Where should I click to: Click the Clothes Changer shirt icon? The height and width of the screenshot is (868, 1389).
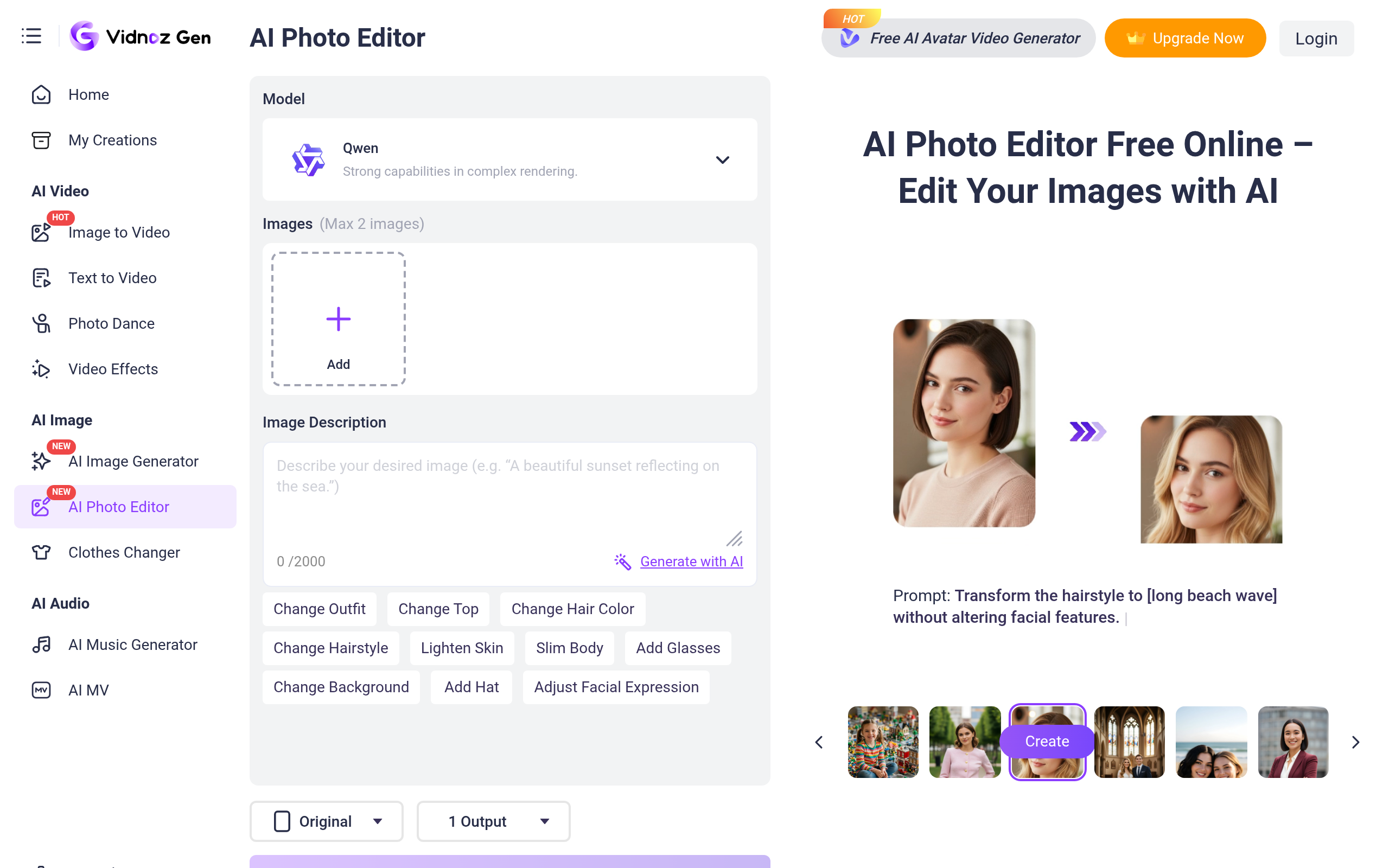click(41, 552)
